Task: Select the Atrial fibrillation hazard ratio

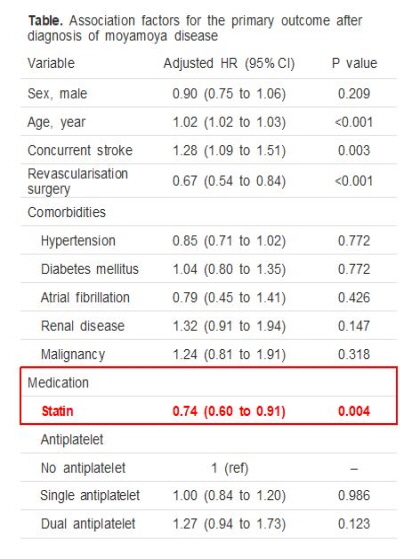Action: click(x=229, y=298)
